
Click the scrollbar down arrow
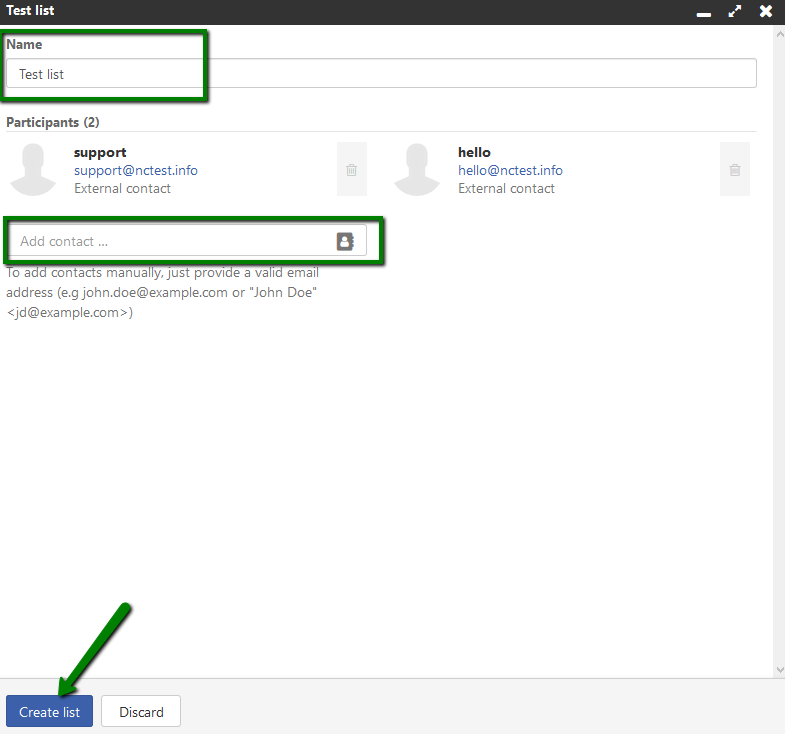point(779,669)
